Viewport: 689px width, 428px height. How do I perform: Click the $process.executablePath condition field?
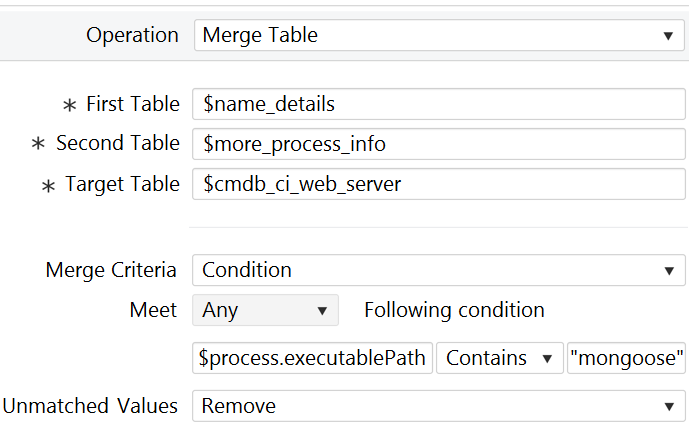[313, 359]
